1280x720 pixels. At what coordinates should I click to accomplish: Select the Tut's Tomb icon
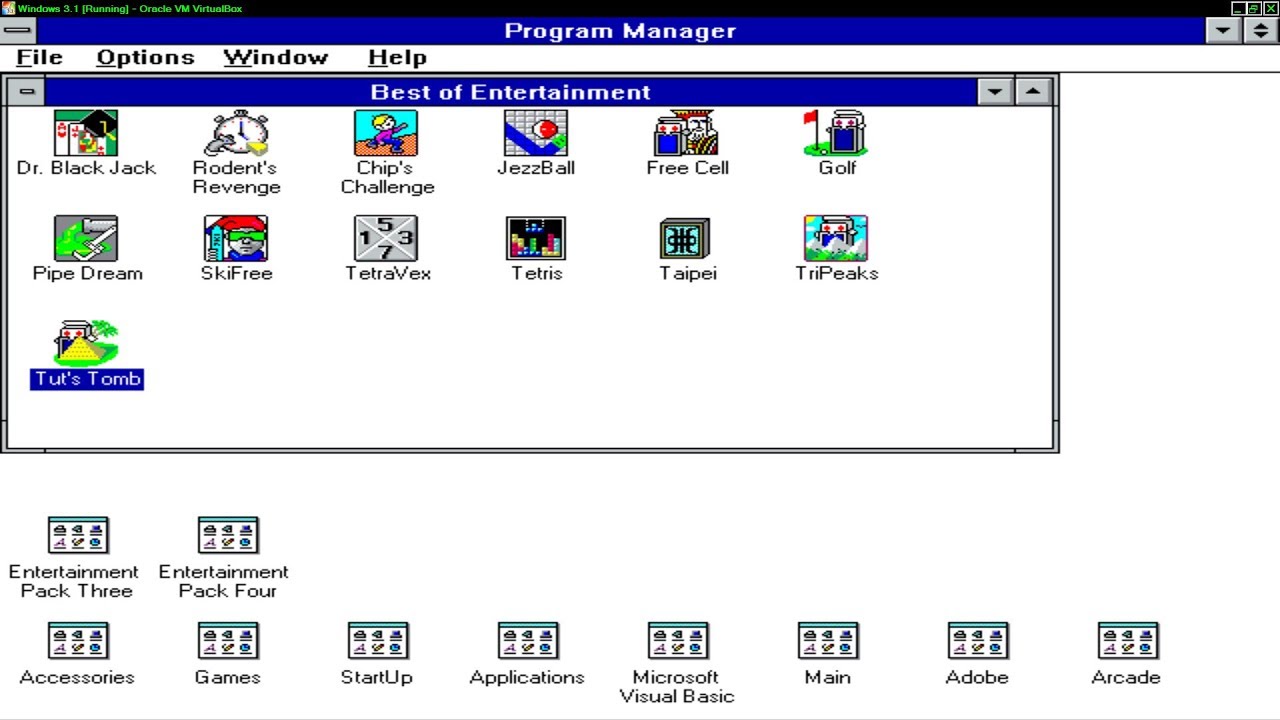click(x=86, y=344)
